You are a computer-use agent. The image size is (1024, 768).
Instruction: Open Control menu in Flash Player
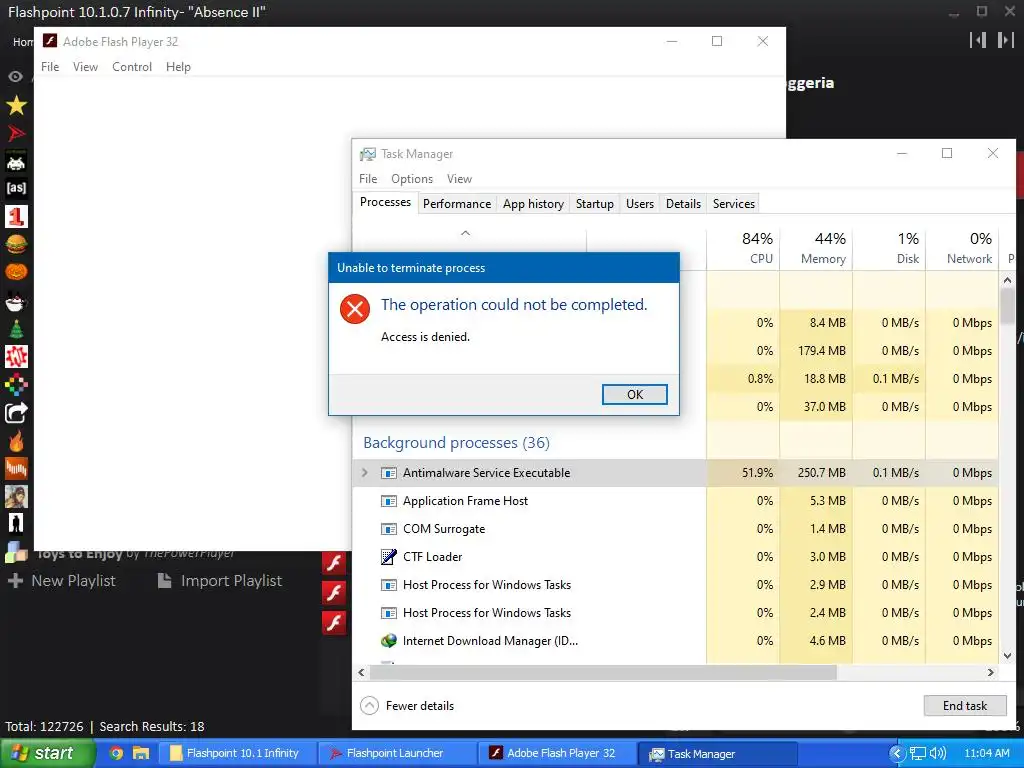pos(132,67)
